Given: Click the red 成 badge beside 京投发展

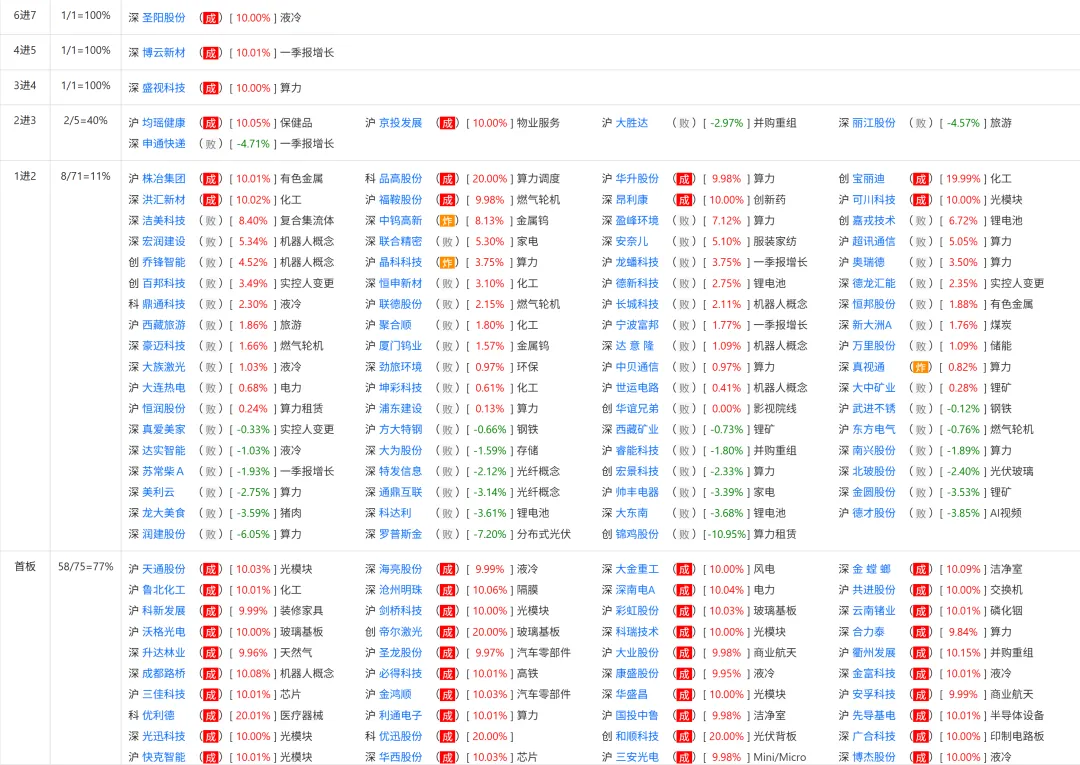Looking at the screenshot, I should [x=448, y=123].
